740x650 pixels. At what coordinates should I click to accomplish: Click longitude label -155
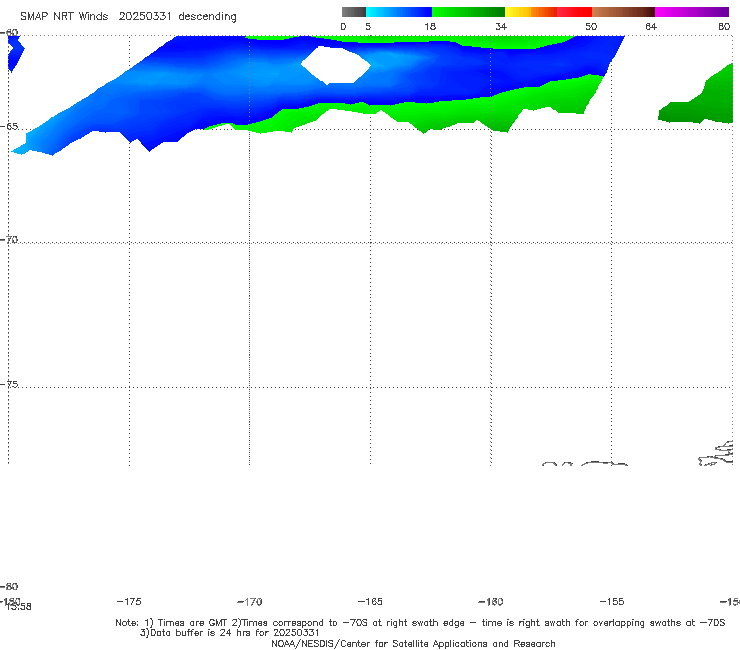click(612, 601)
